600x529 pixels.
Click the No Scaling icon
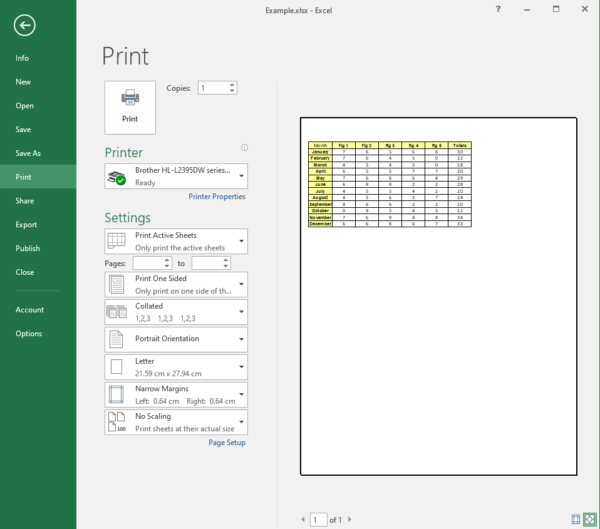click(116, 422)
